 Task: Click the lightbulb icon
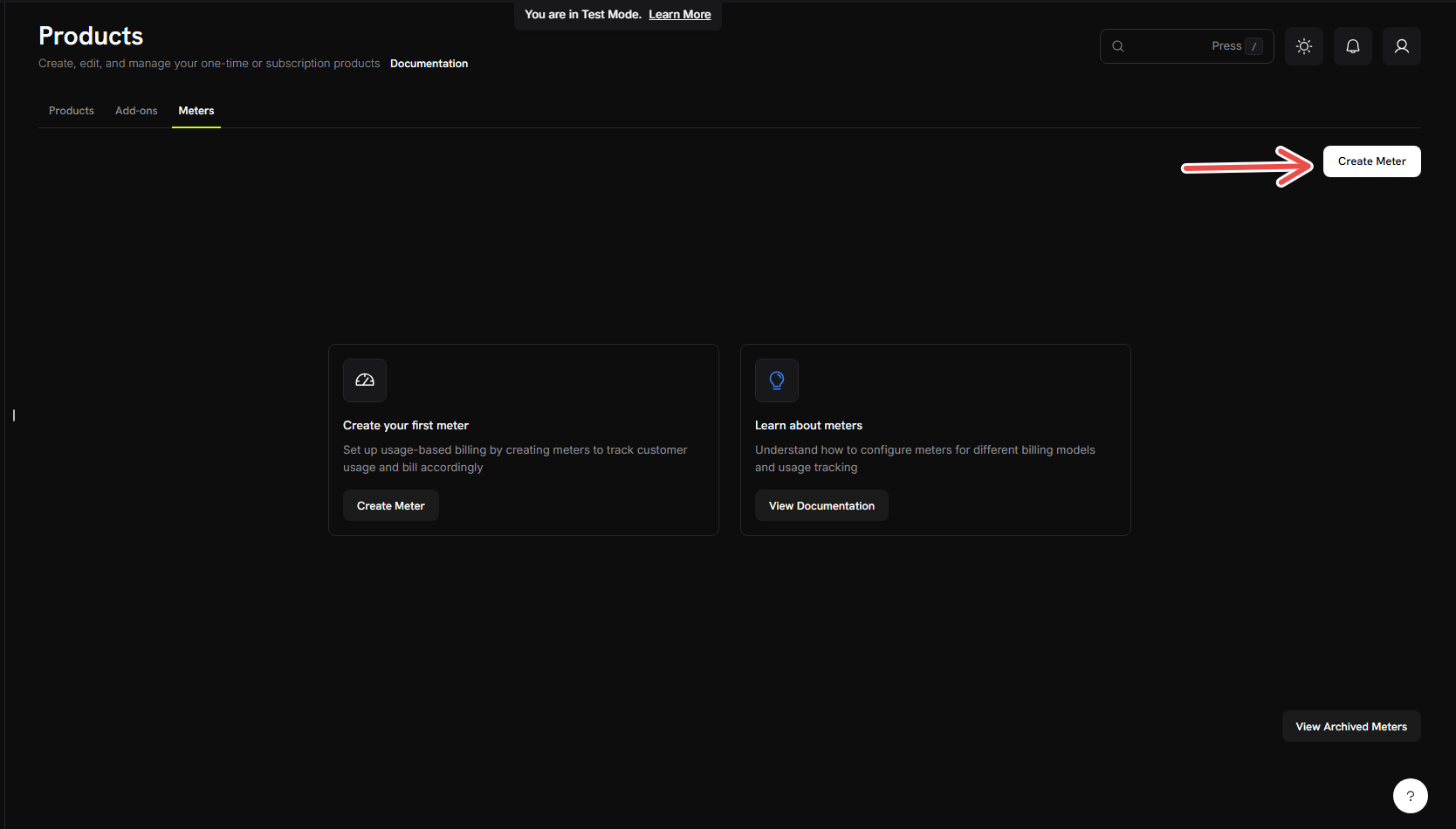777,380
